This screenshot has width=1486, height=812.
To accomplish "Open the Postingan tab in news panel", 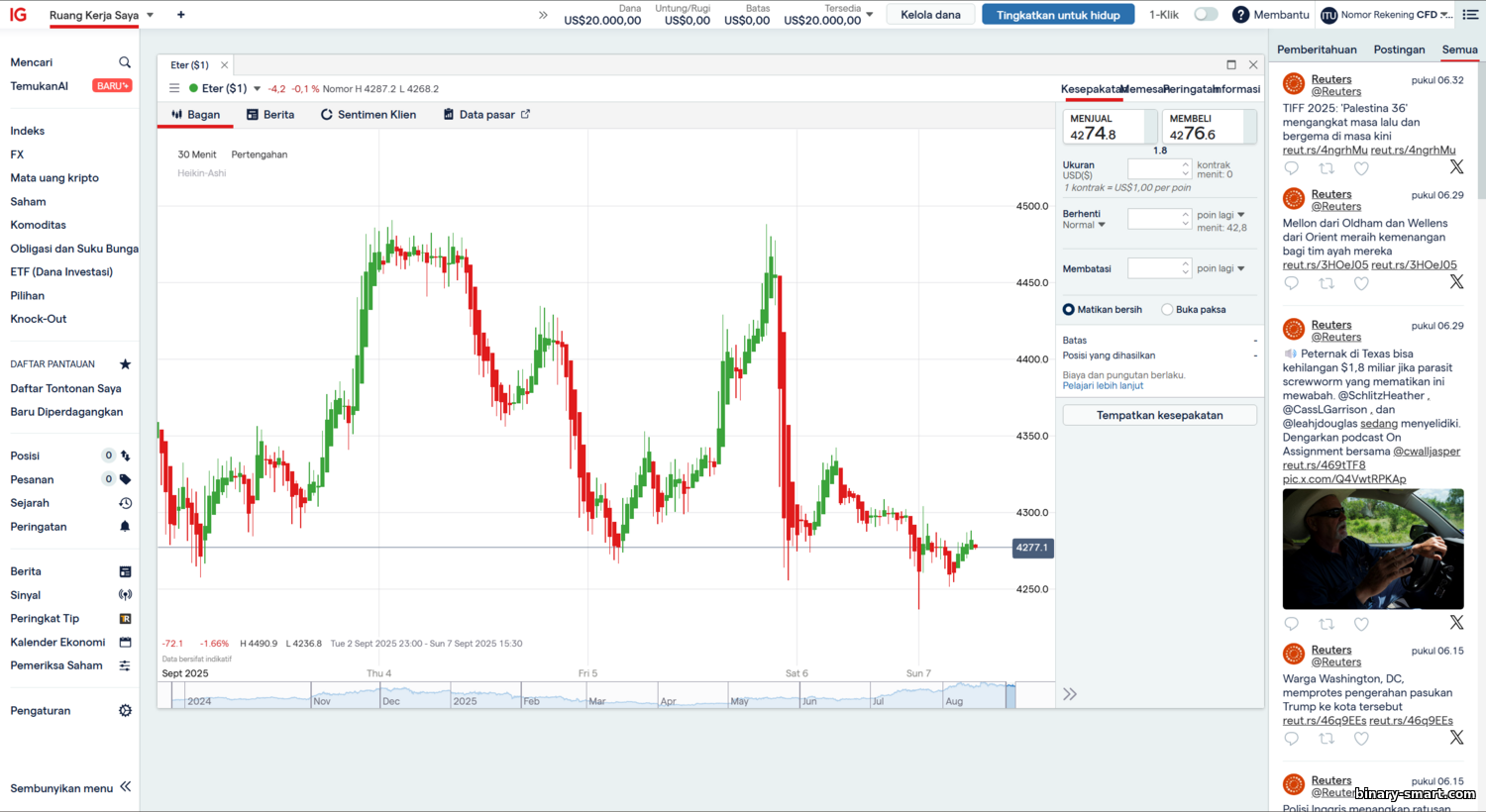I will pyautogui.click(x=1399, y=50).
